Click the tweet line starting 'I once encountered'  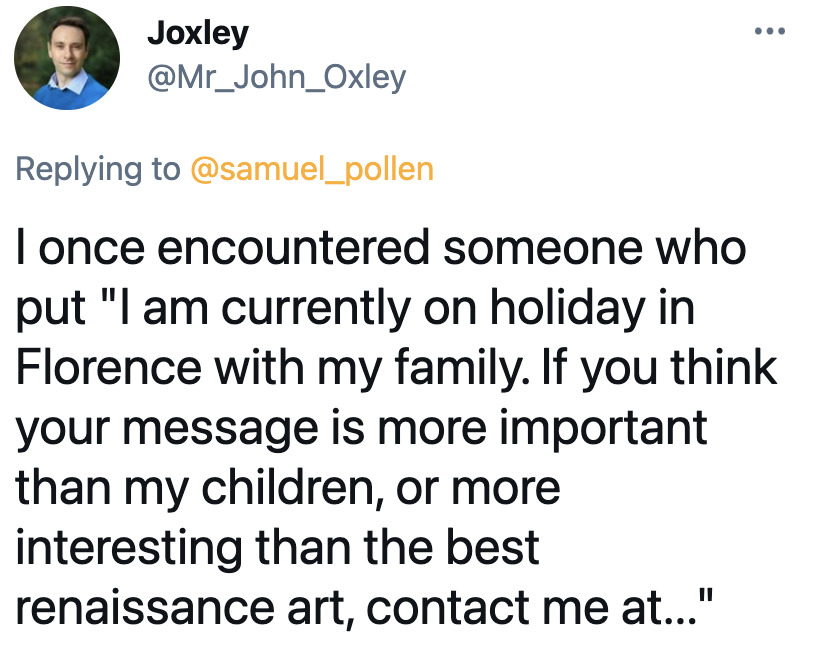[381, 248]
